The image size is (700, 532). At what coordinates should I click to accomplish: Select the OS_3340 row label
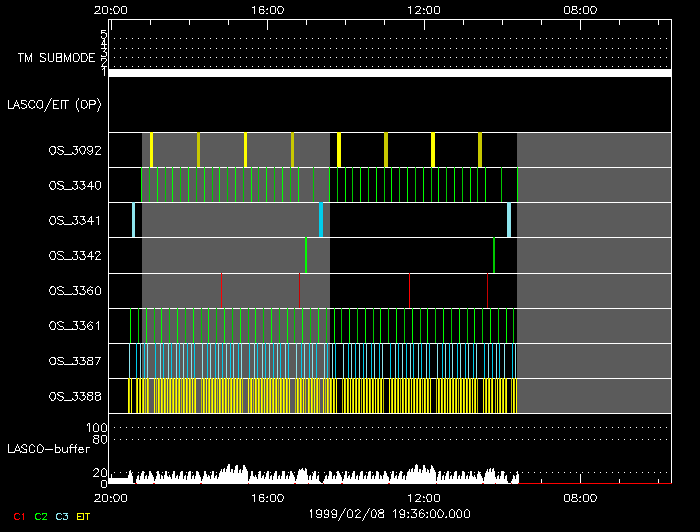click(75, 185)
